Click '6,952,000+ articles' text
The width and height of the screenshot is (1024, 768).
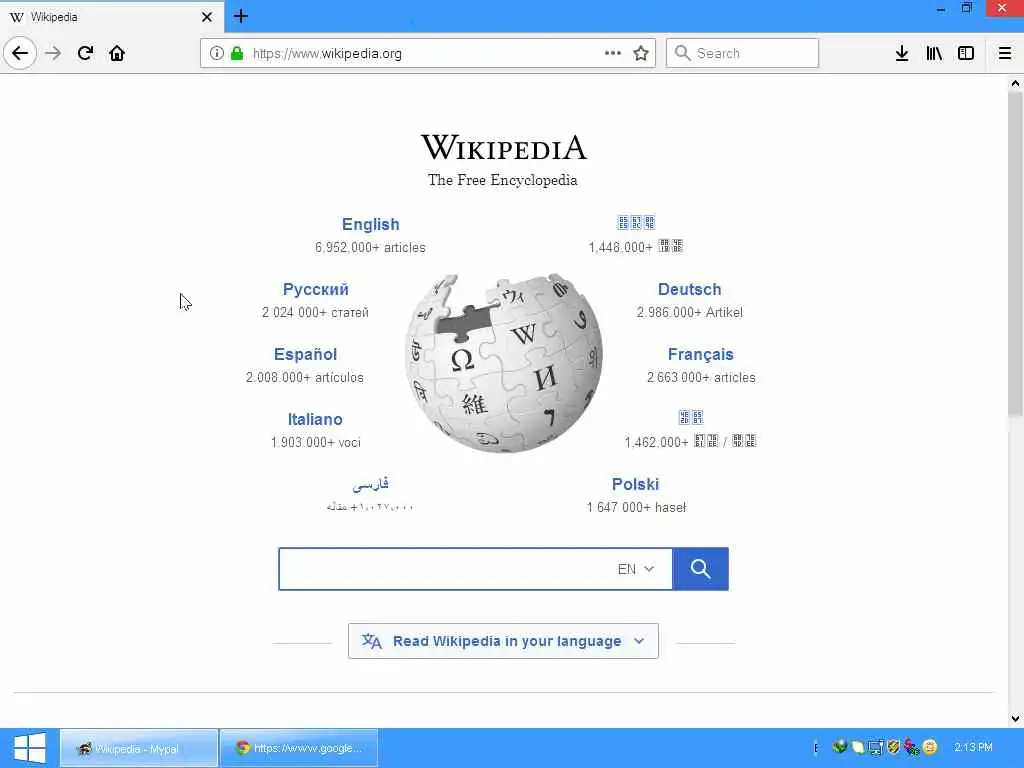[x=370, y=248]
